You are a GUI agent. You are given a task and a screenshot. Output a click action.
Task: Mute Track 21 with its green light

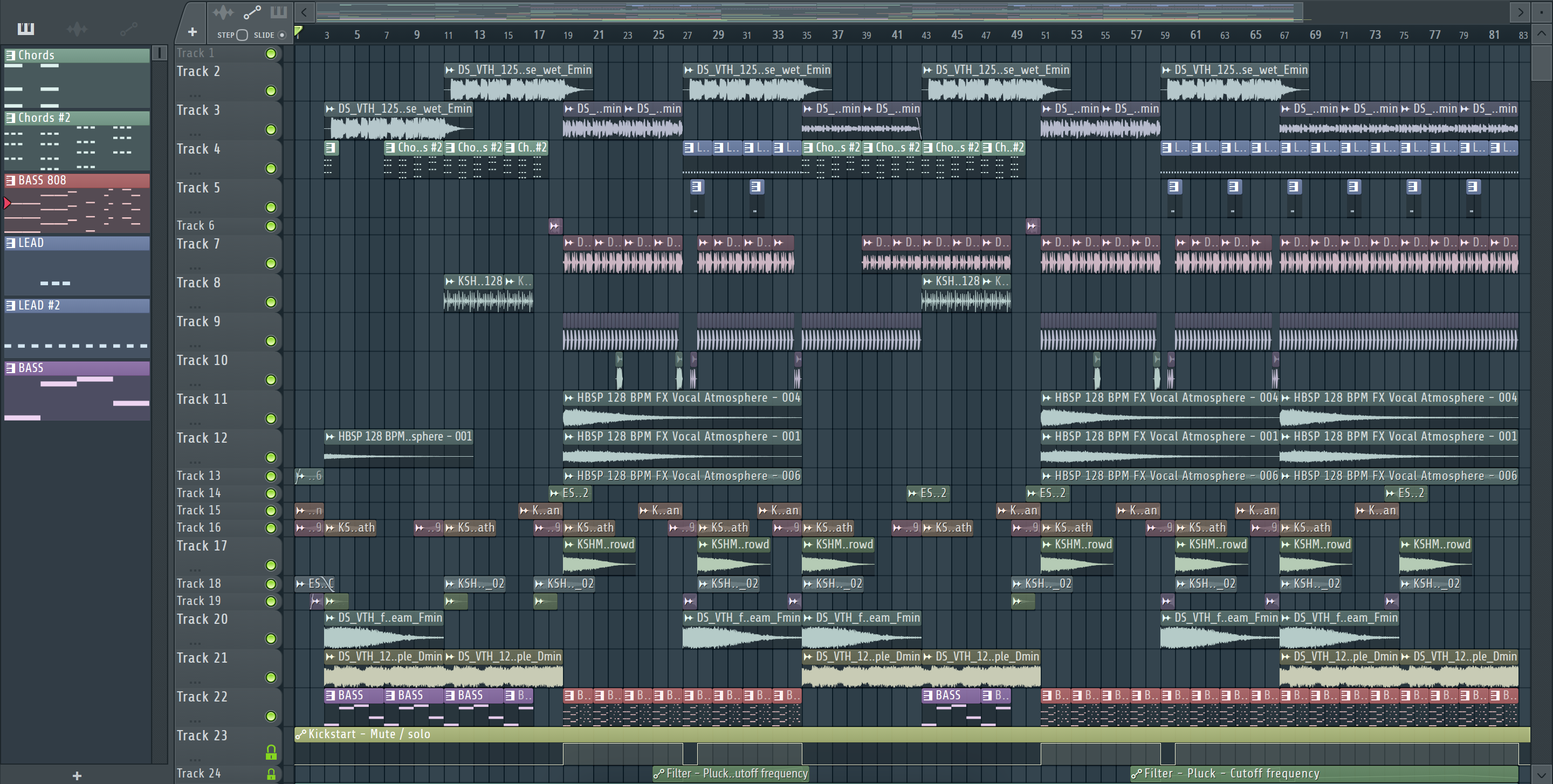point(271,678)
